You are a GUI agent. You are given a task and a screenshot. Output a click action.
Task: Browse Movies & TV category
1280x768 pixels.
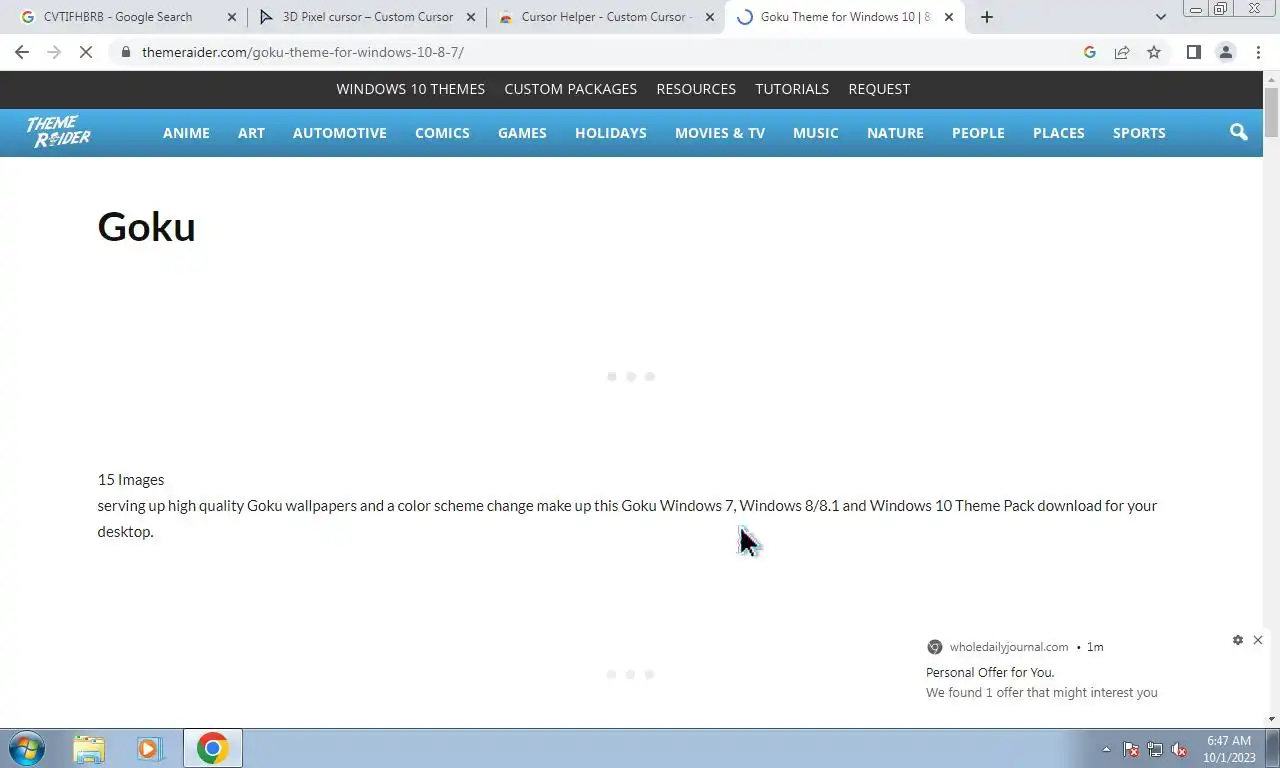click(720, 133)
